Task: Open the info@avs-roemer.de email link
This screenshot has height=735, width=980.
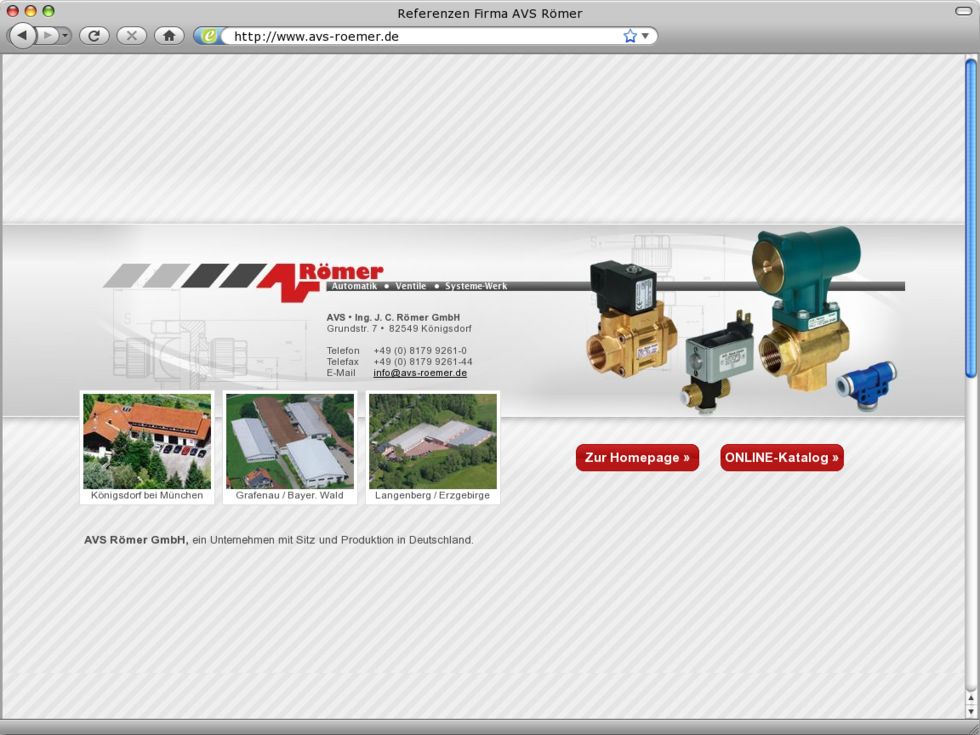Action: click(x=420, y=373)
